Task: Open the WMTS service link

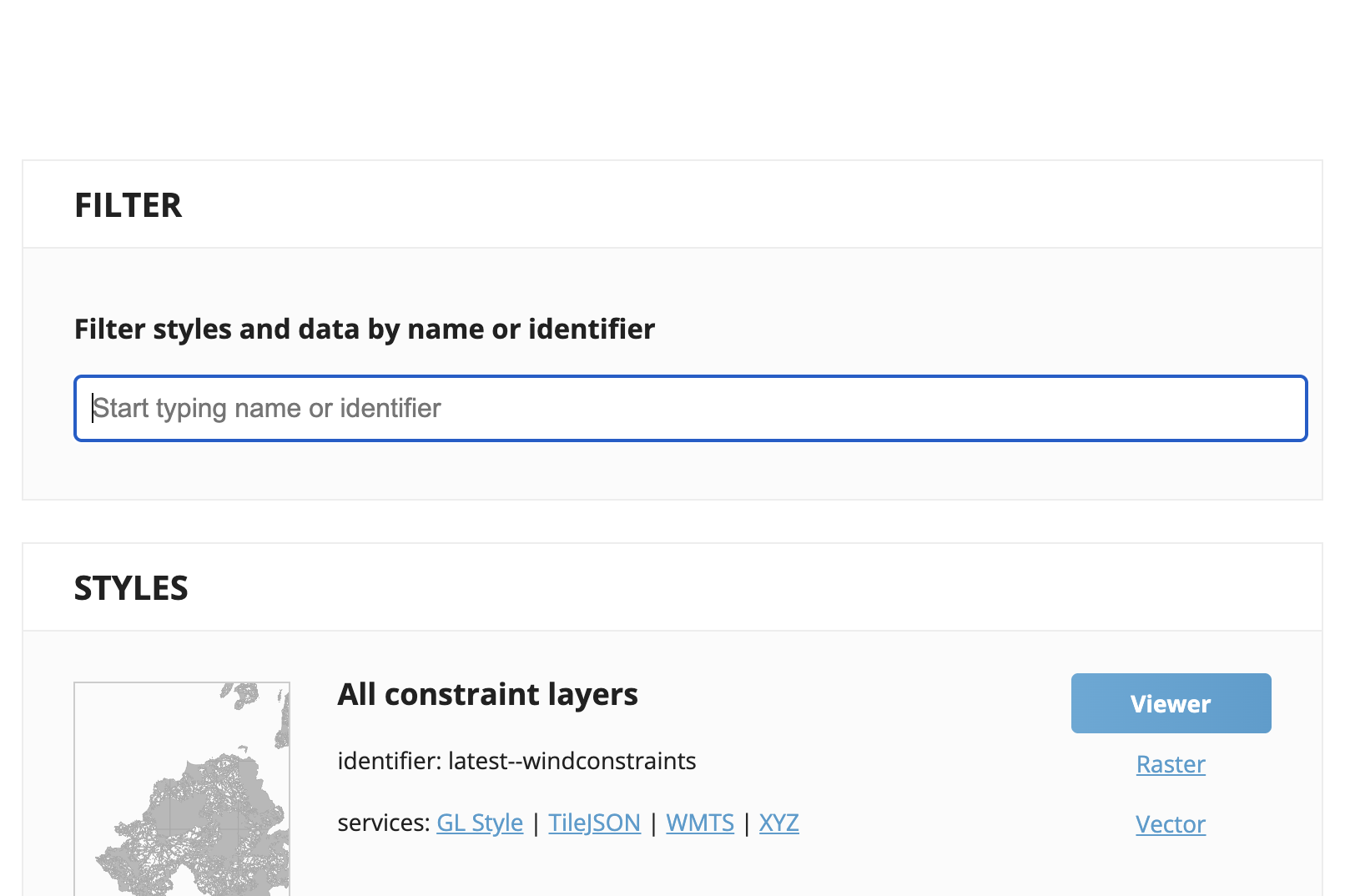Action: [x=700, y=823]
